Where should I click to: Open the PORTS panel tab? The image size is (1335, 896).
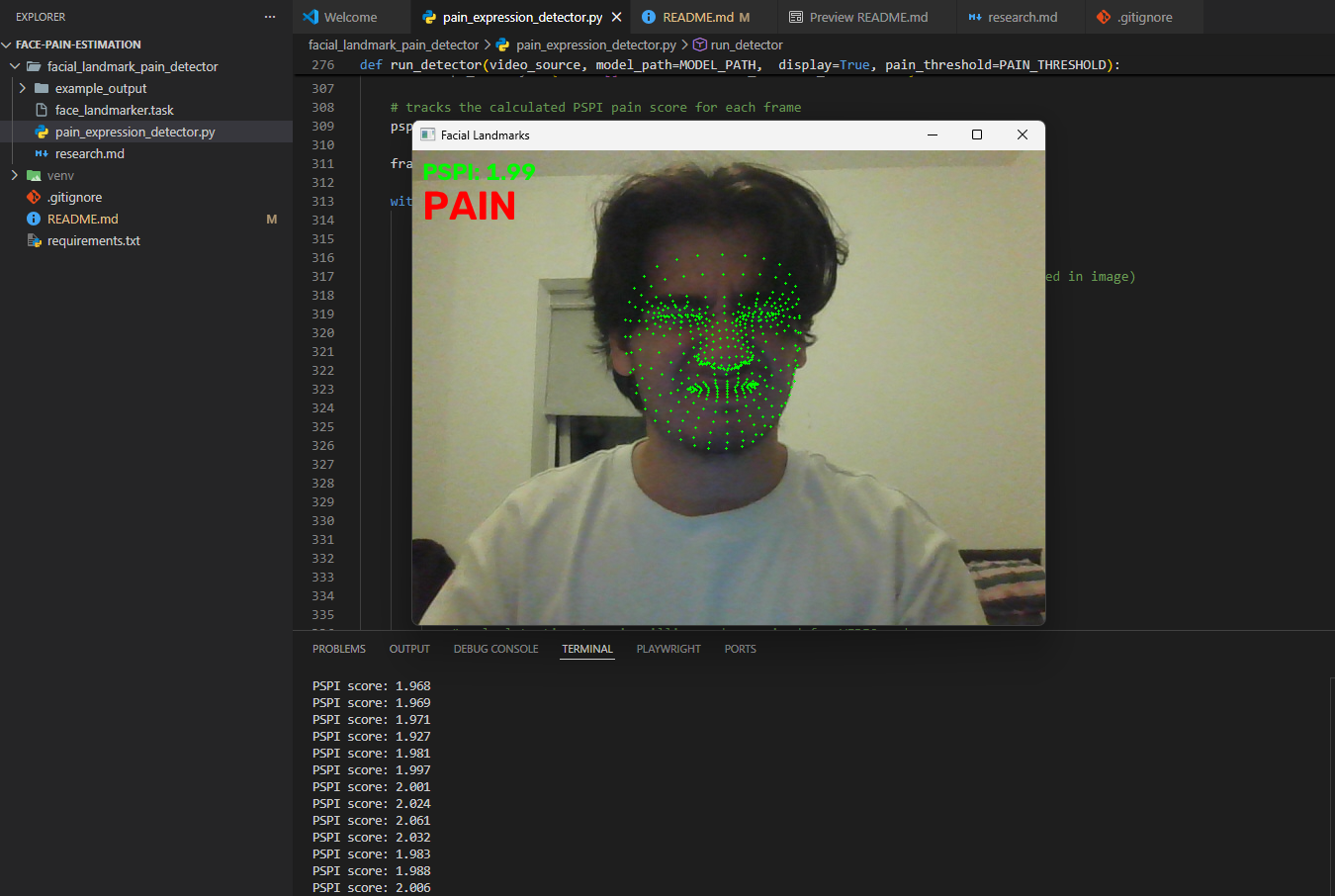(740, 649)
